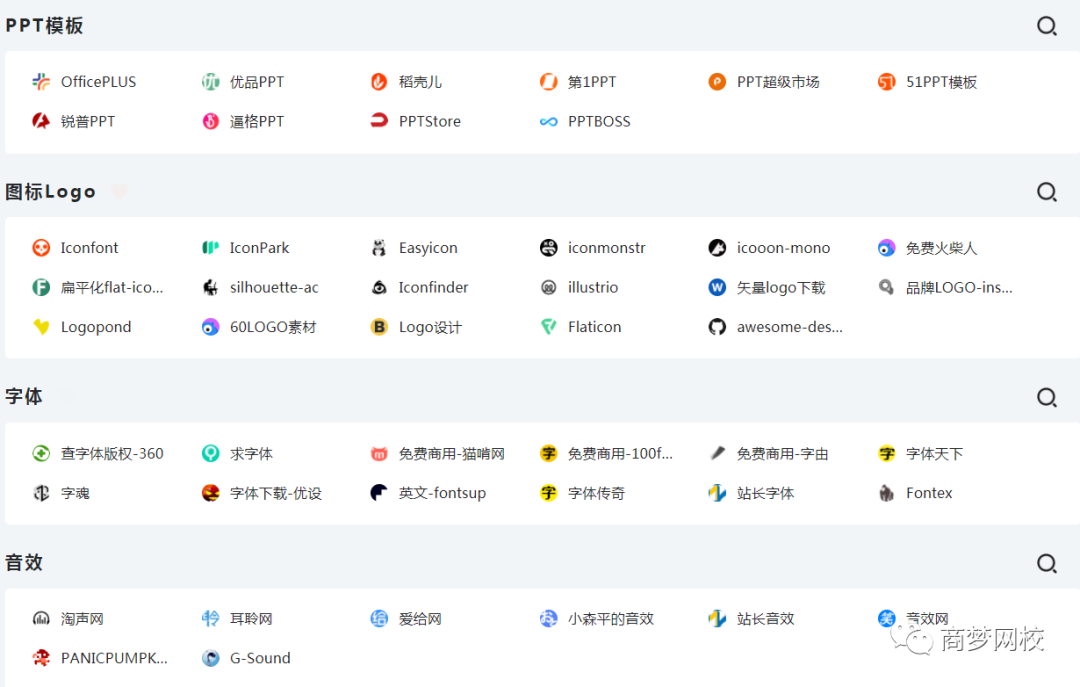Click the IconPark green icon
This screenshot has height=687, width=1080.
(x=210, y=248)
